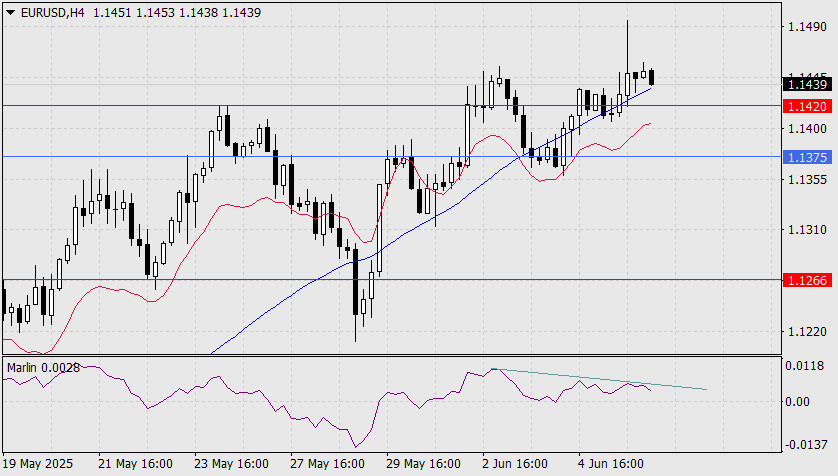Select the teal trendline on the Marlin oscillator

tap(600, 379)
